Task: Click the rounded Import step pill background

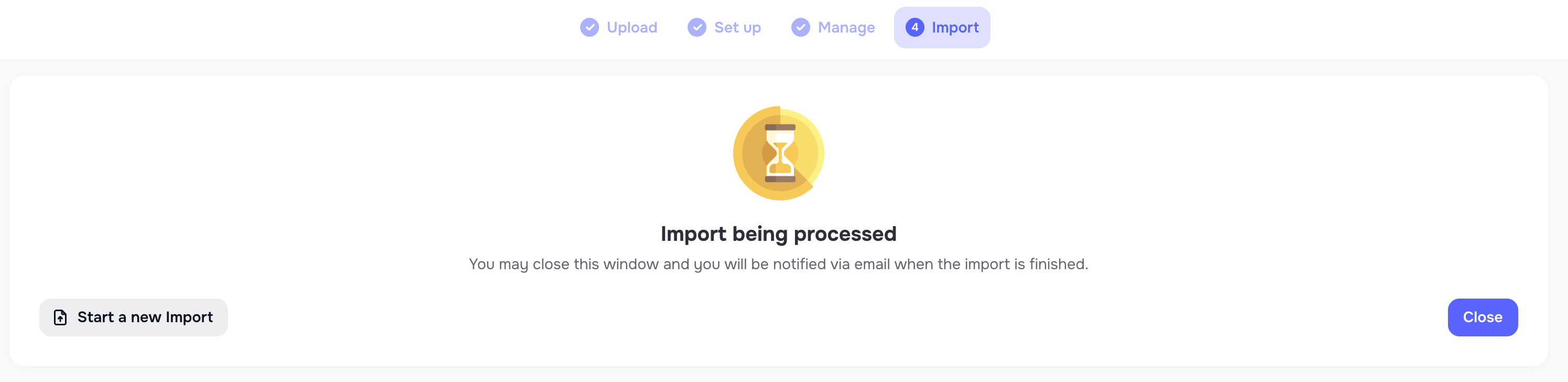Action: pos(942,27)
